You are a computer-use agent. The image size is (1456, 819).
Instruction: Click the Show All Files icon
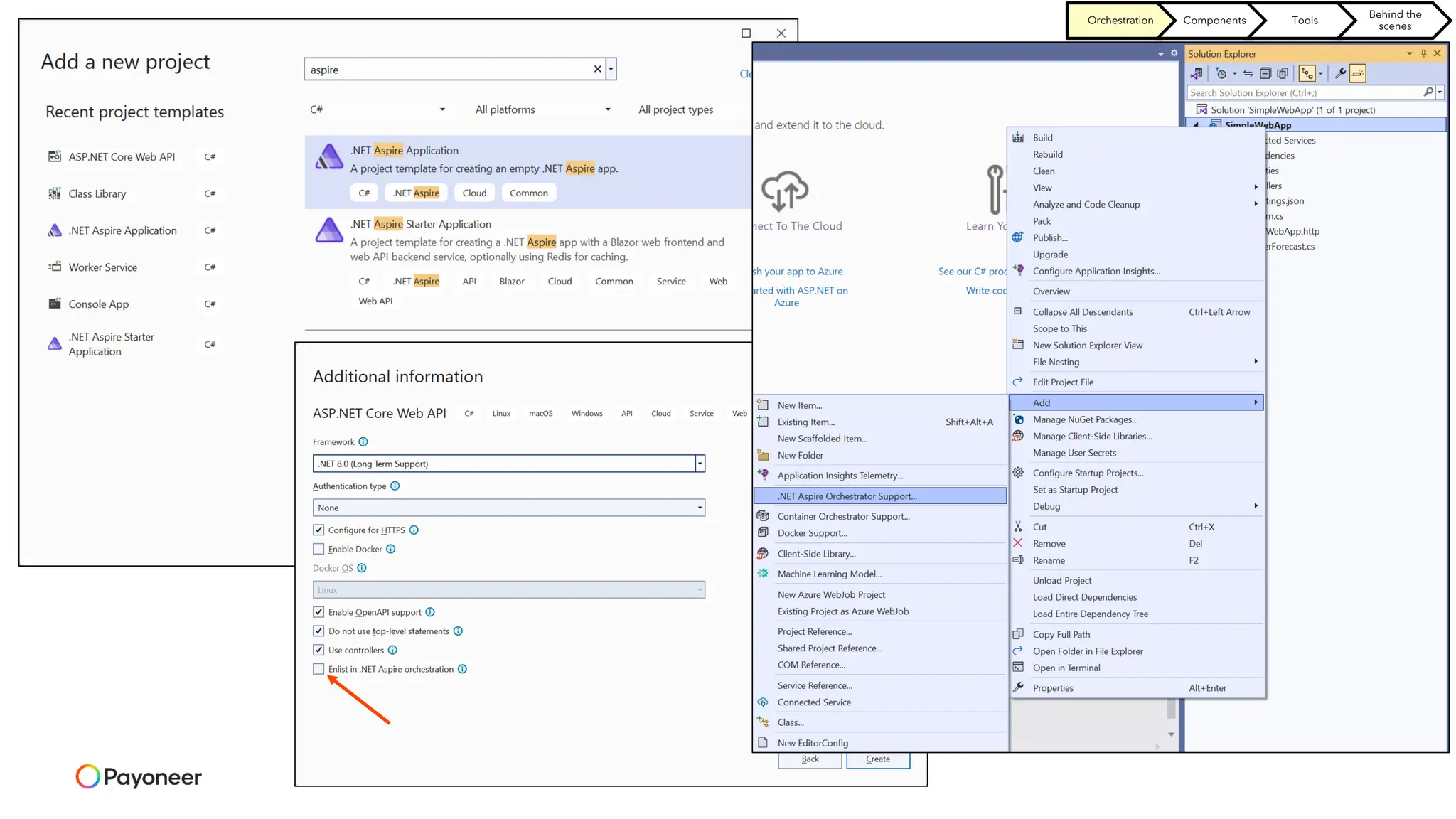point(1283,73)
